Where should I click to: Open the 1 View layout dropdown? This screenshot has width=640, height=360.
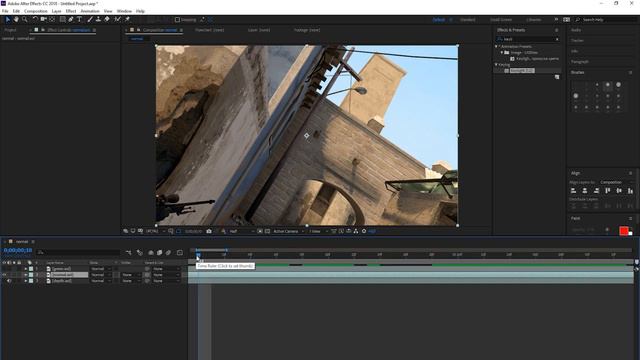[x=318, y=231]
